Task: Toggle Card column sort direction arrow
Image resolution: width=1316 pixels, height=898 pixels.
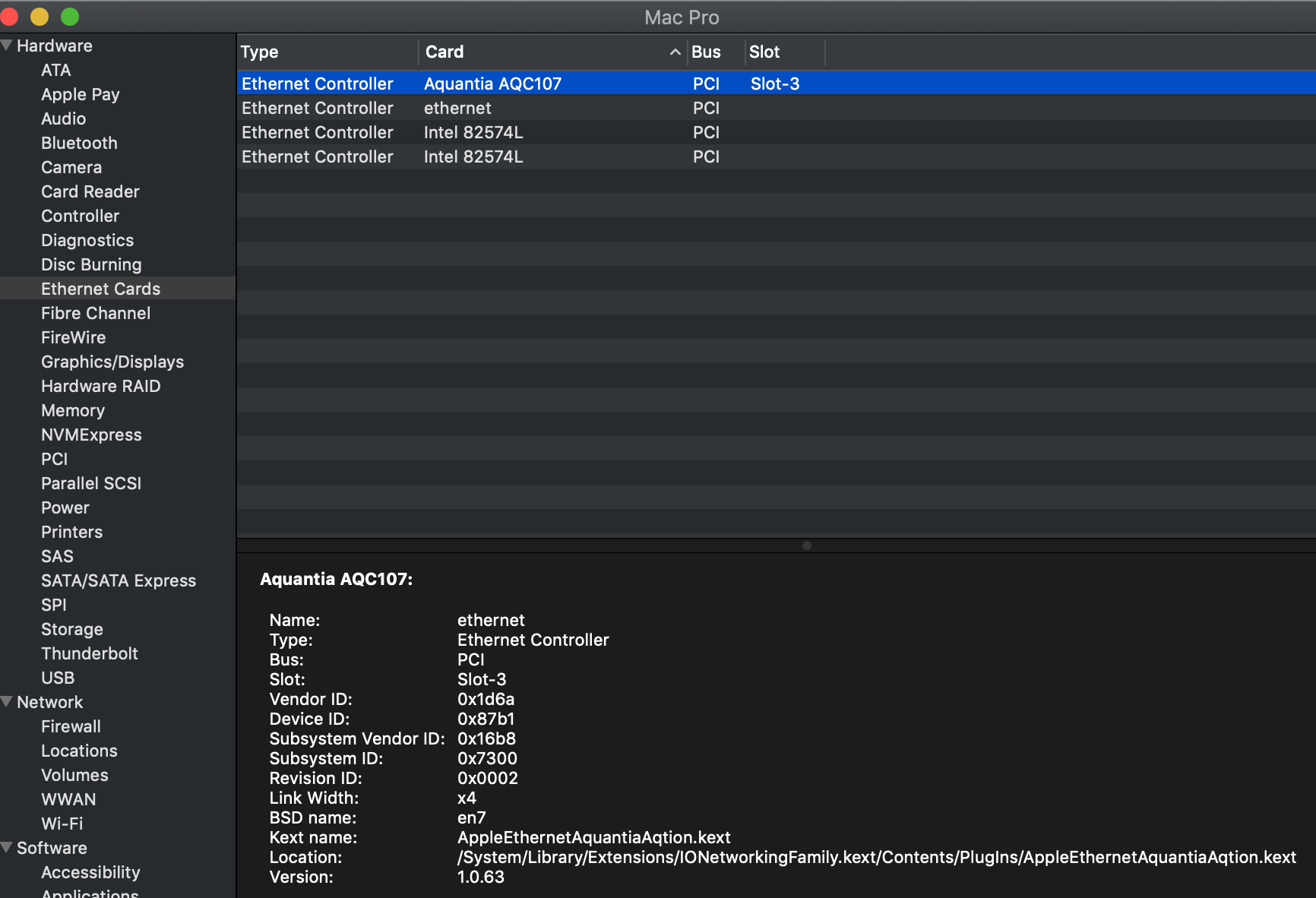Action: [675, 52]
